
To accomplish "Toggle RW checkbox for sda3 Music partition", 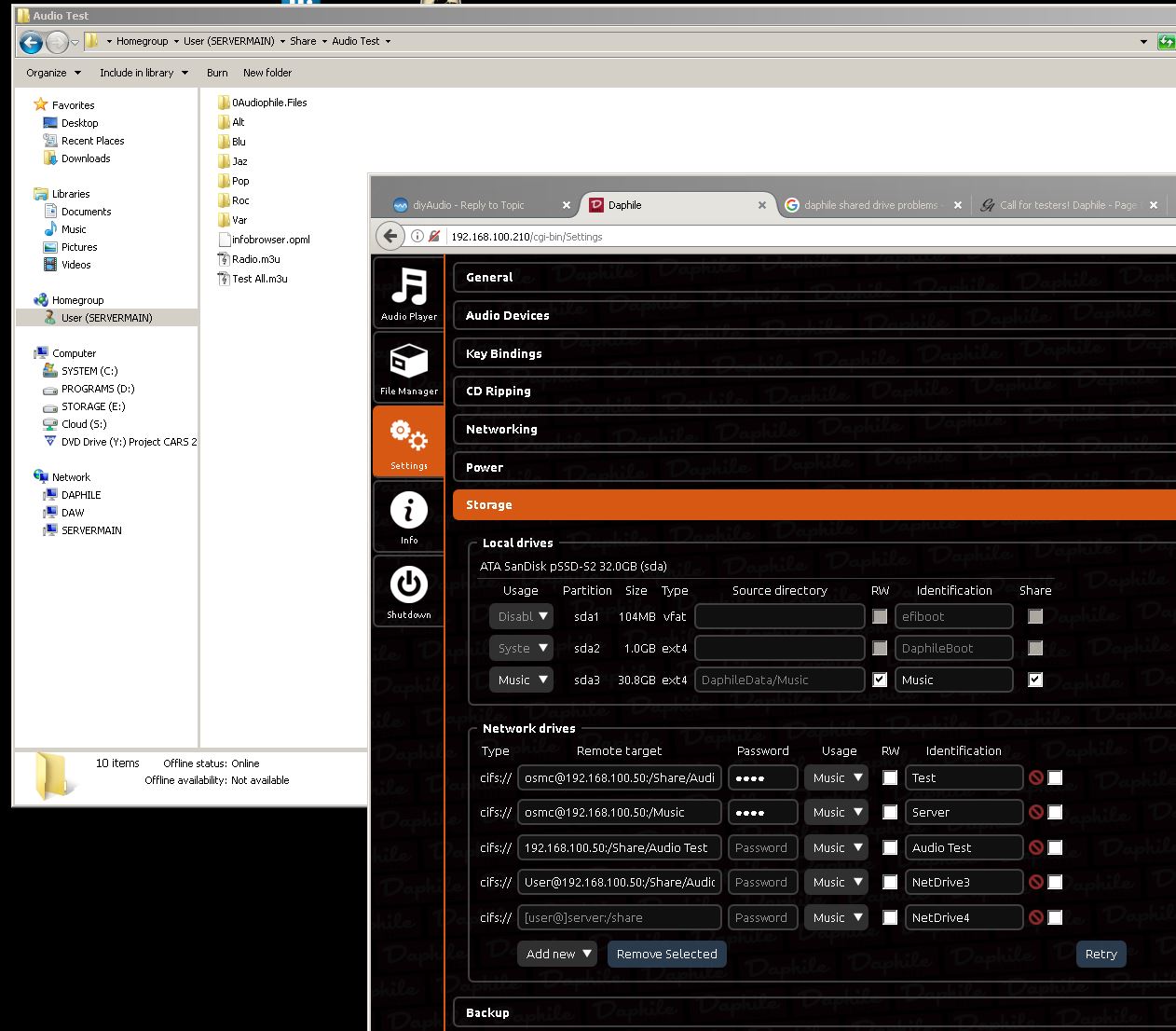I will pos(880,680).
